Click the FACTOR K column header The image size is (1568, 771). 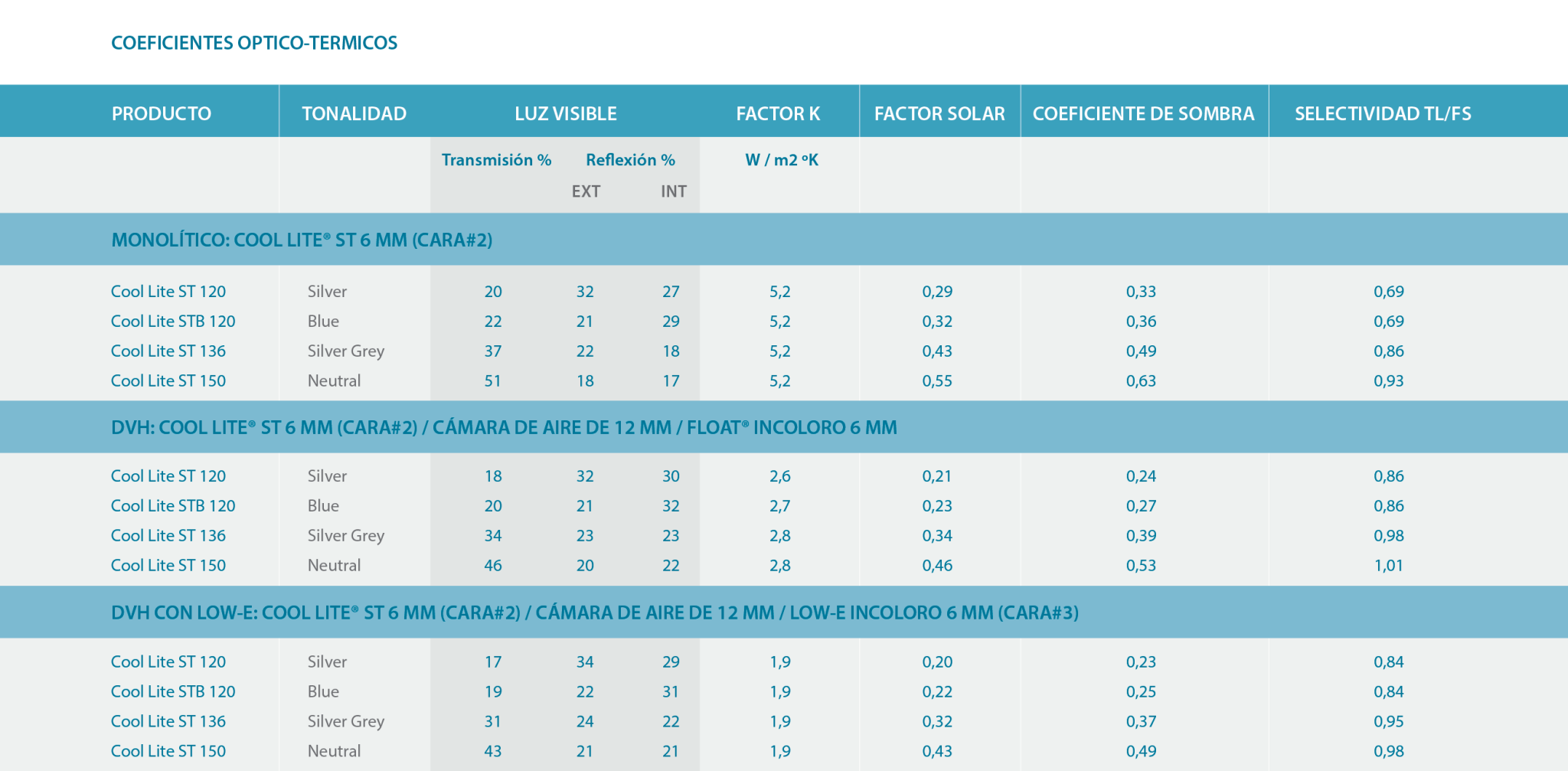tap(778, 114)
